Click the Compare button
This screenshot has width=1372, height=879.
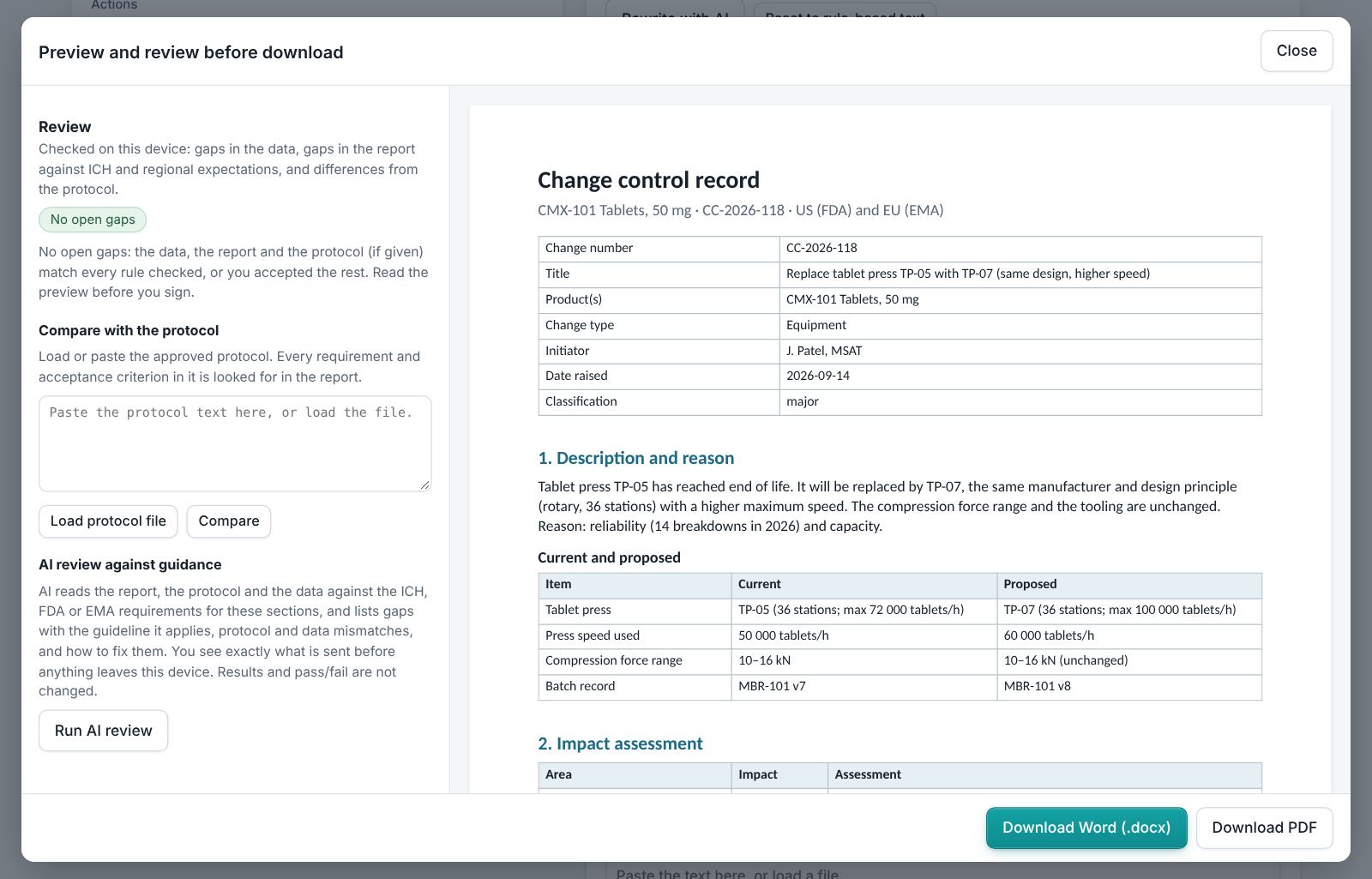click(x=229, y=521)
